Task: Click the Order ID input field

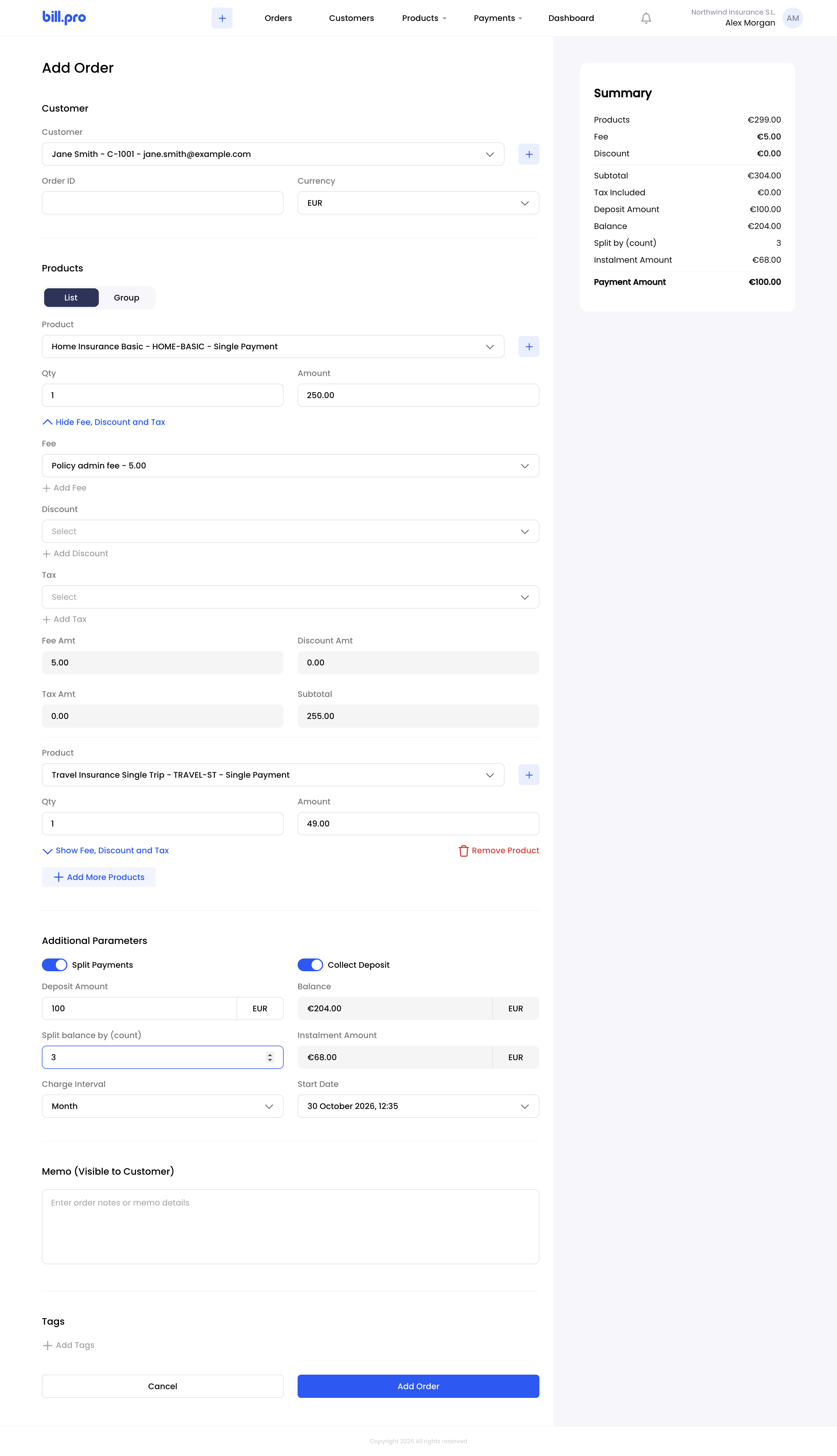Action: pyautogui.click(x=163, y=203)
